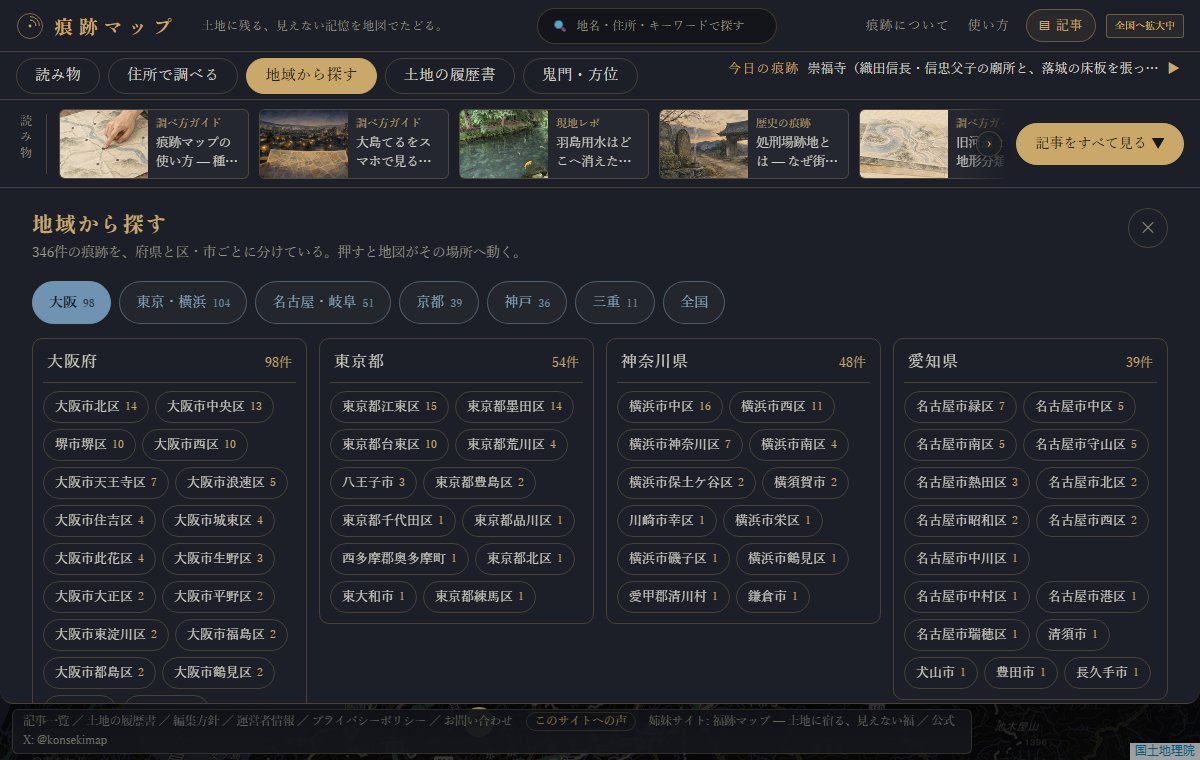Screen dimensions: 1200x760
Task: Click the 名古屋市熱田区 3 chip
Action: pos(967,483)
